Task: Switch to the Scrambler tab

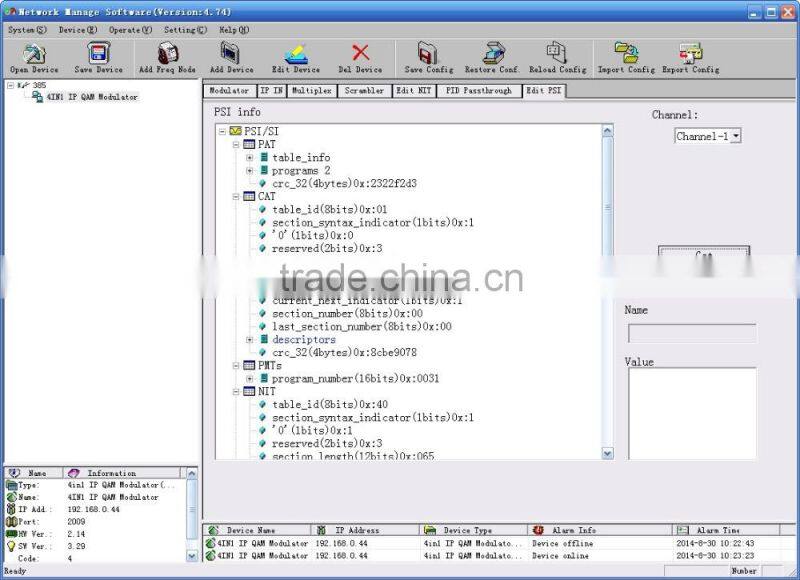Action: (x=363, y=90)
